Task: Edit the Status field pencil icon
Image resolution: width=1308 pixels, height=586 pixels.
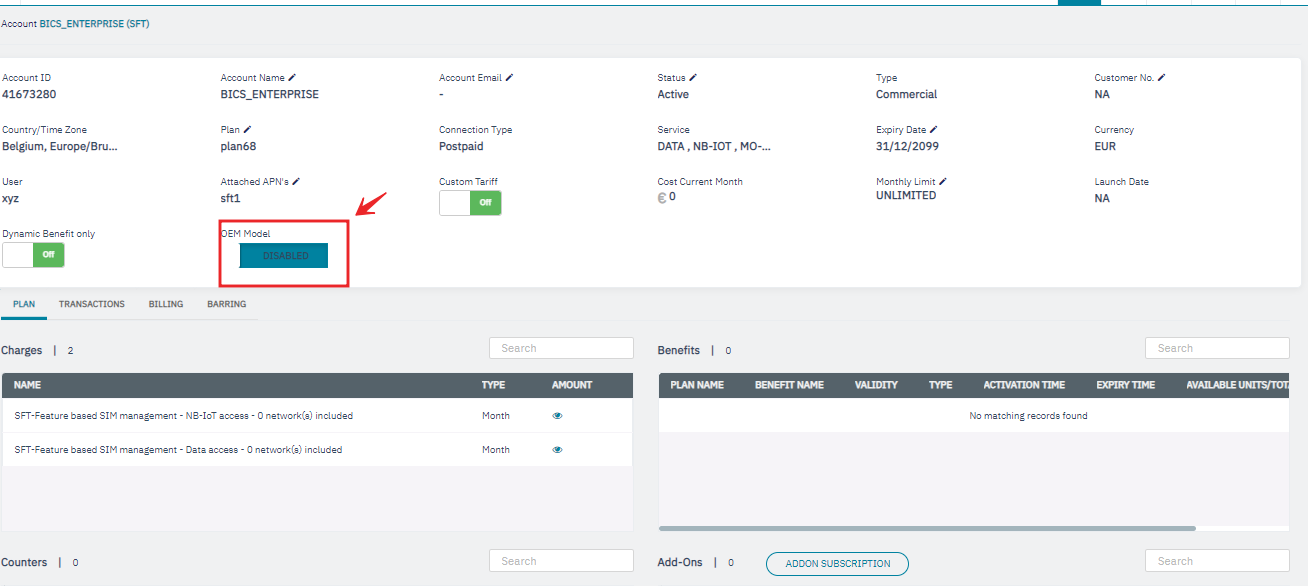Action: click(693, 78)
